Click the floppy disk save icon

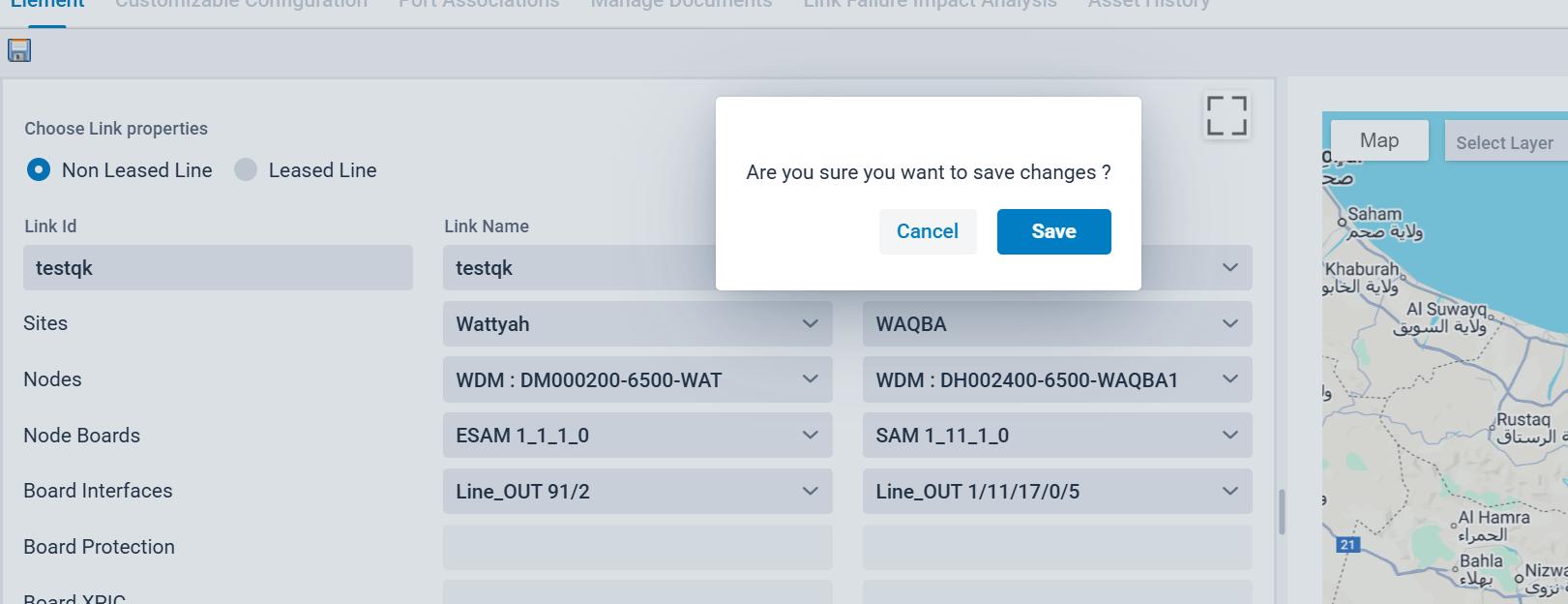pyautogui.click(x=19, y=50)
